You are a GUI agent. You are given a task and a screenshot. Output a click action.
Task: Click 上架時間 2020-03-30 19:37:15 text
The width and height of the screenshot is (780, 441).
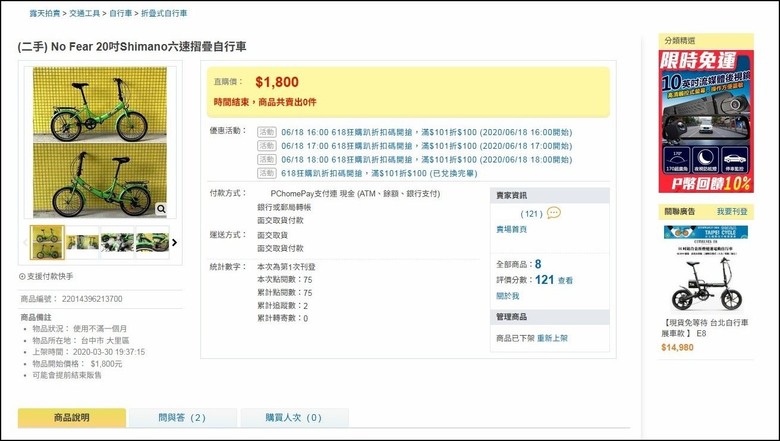coord(89,352)
